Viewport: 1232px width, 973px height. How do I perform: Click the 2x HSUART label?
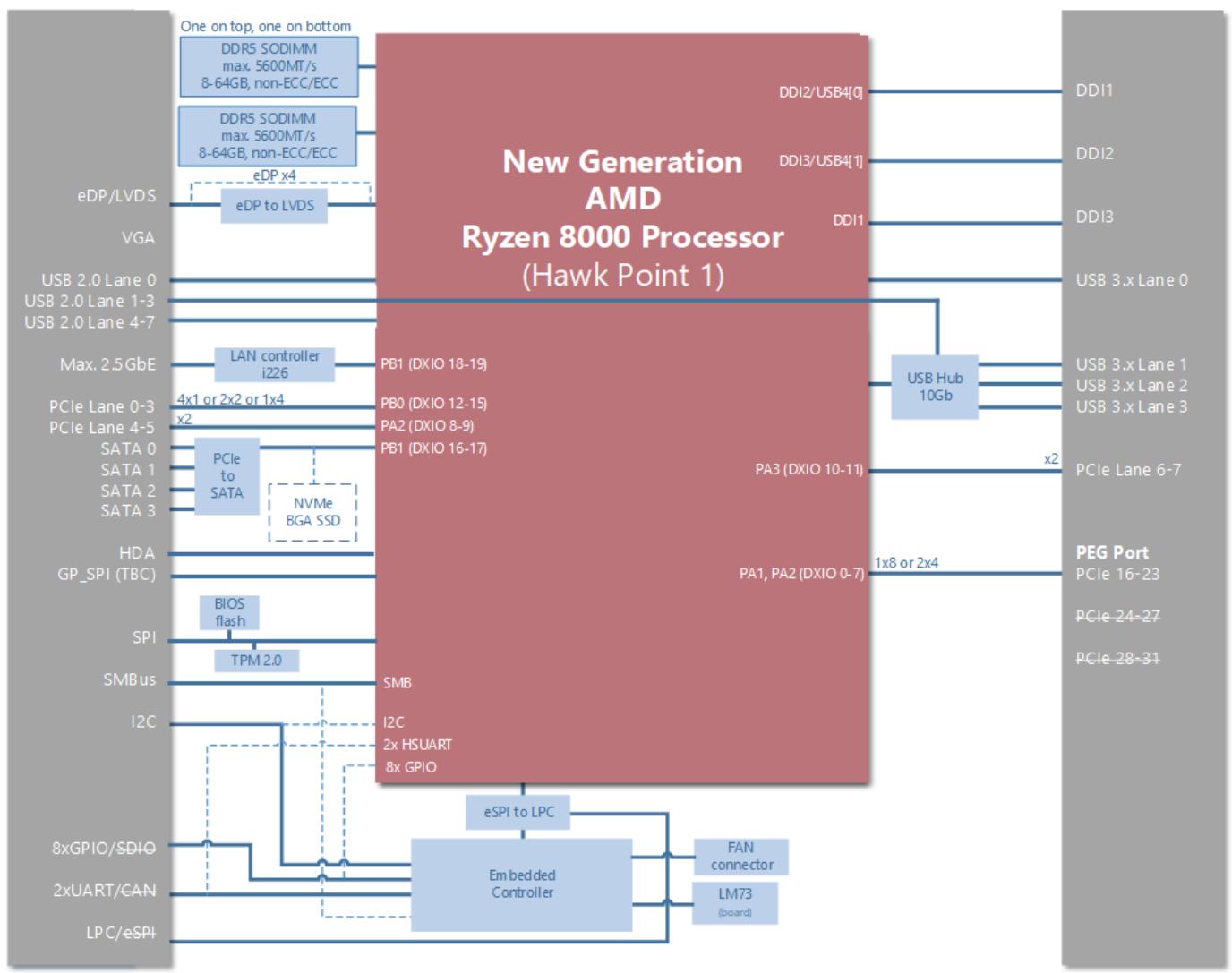(418, 745)
